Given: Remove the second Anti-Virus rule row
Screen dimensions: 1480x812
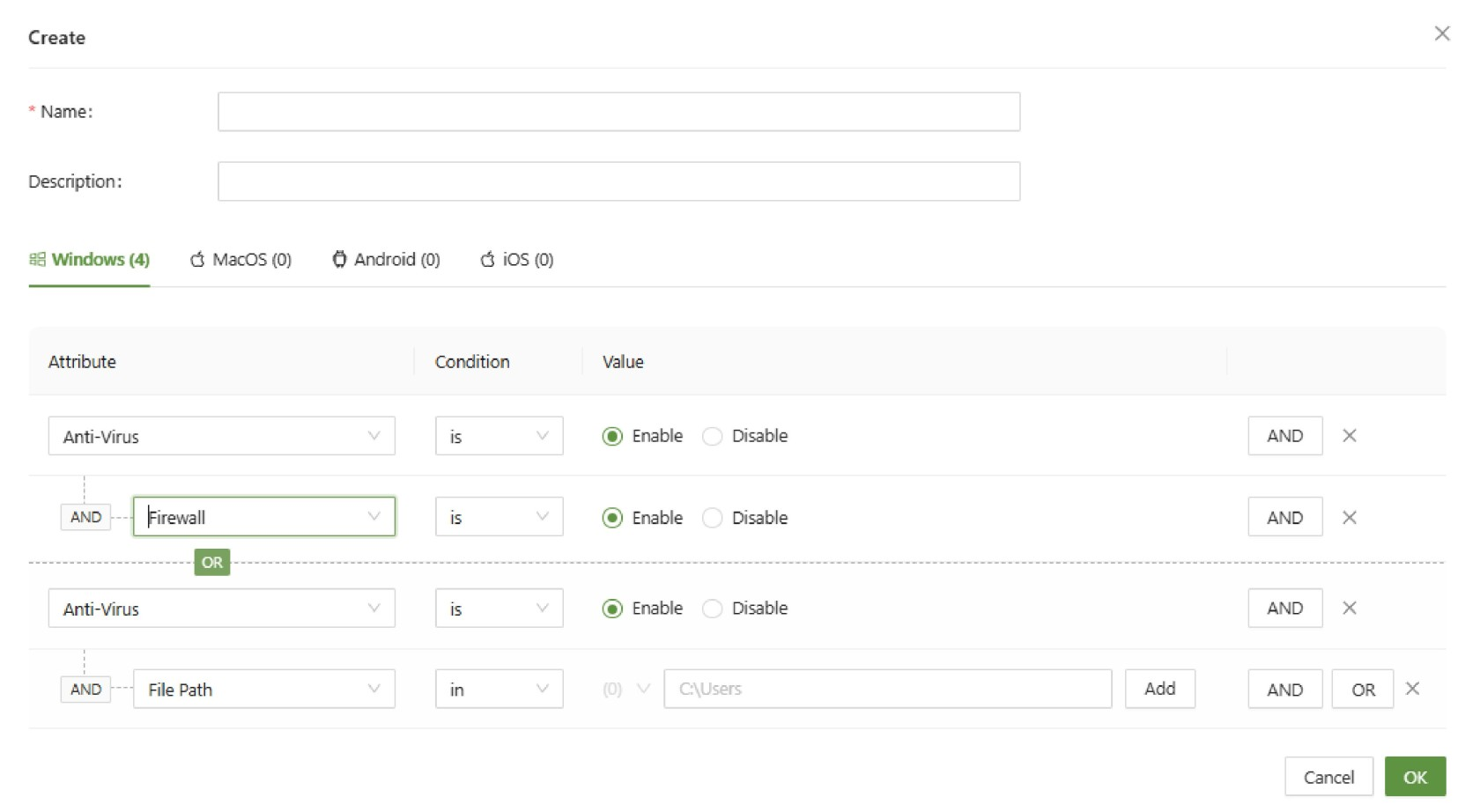Looking at the screenshot, I should coord(1349,609).
